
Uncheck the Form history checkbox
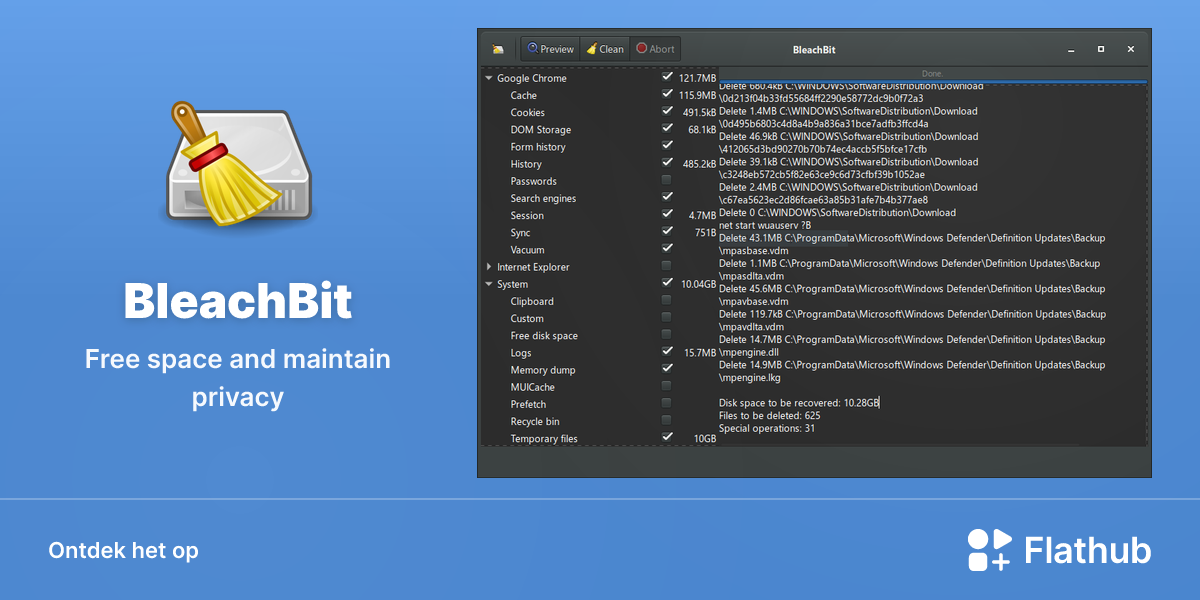pos(667,145)
